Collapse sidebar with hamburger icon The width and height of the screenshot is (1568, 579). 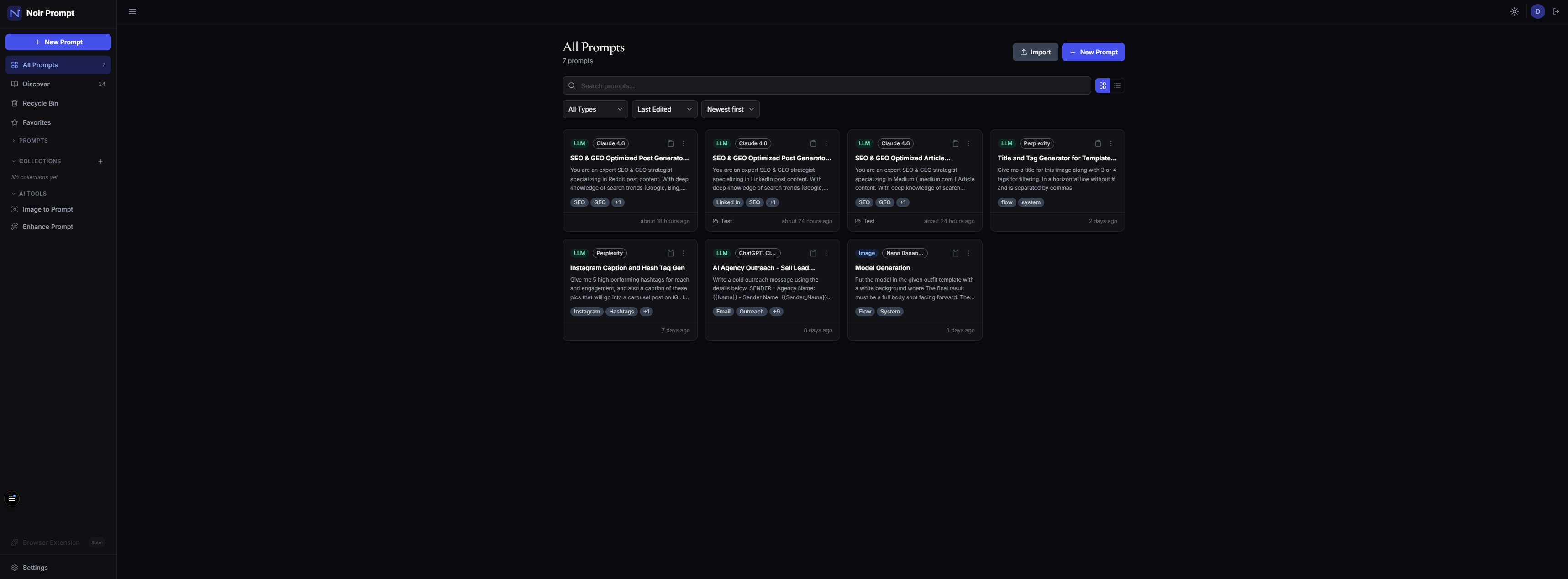tap(132, 11)
